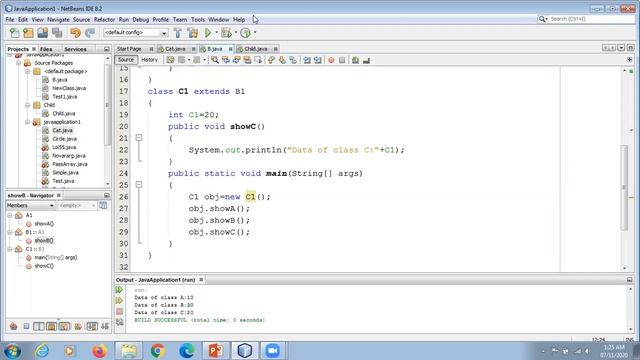
Task: Toggle bookmark via editor toolbar icon
Action: tap(293, 60)
